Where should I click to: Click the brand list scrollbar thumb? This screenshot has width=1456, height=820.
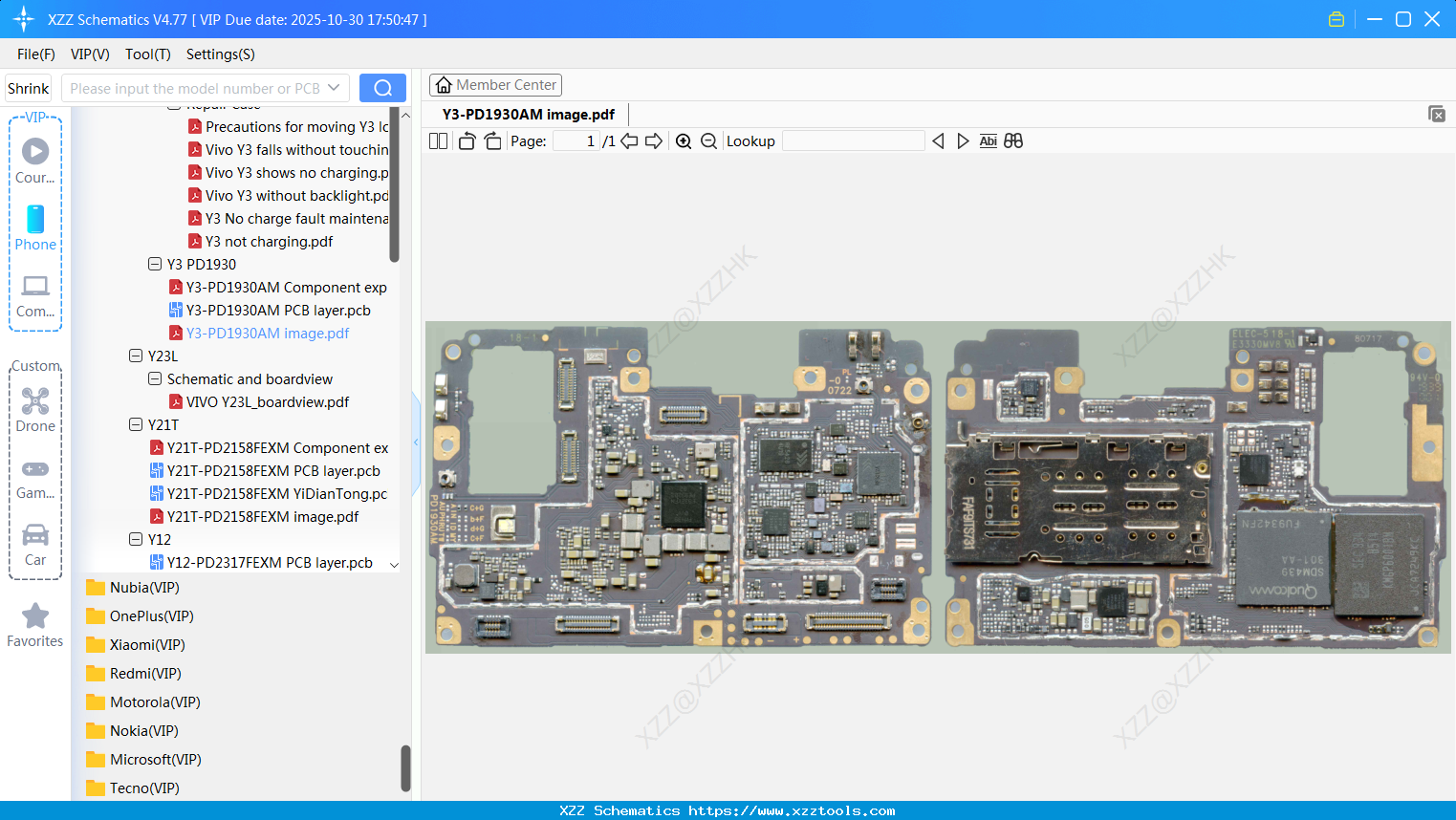click(405, 768)
